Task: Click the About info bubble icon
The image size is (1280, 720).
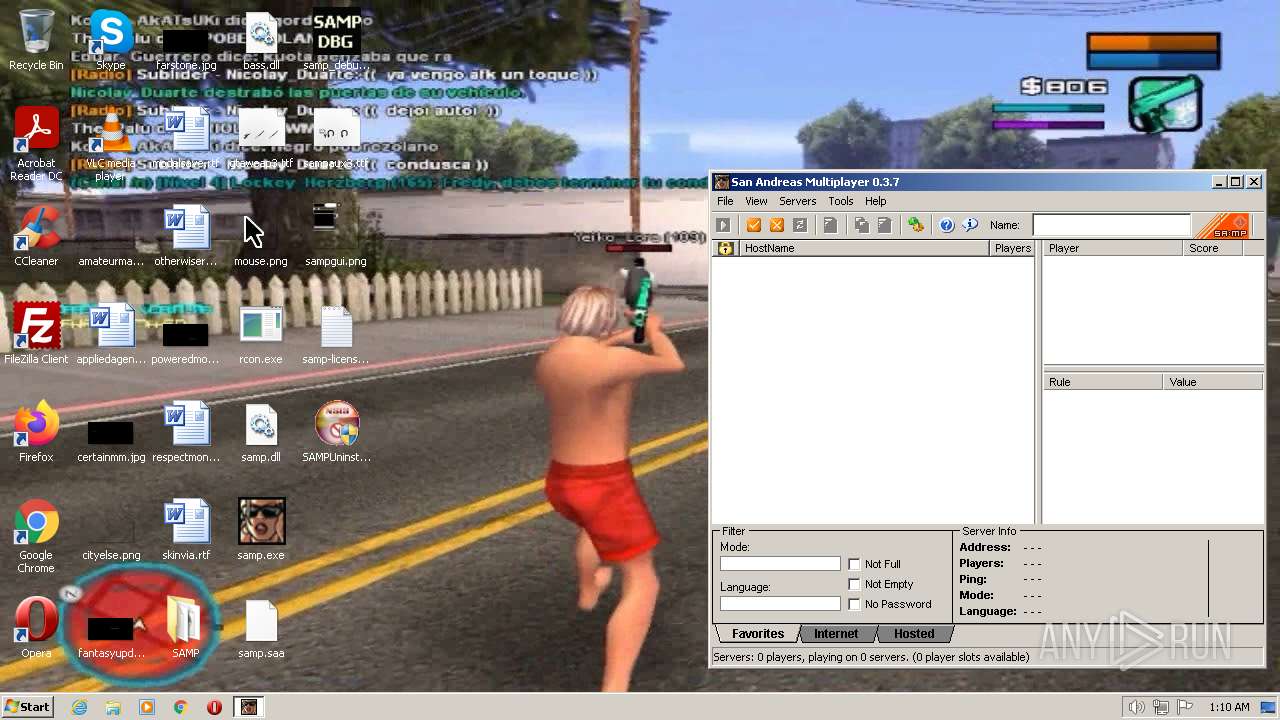Action: 970,225
